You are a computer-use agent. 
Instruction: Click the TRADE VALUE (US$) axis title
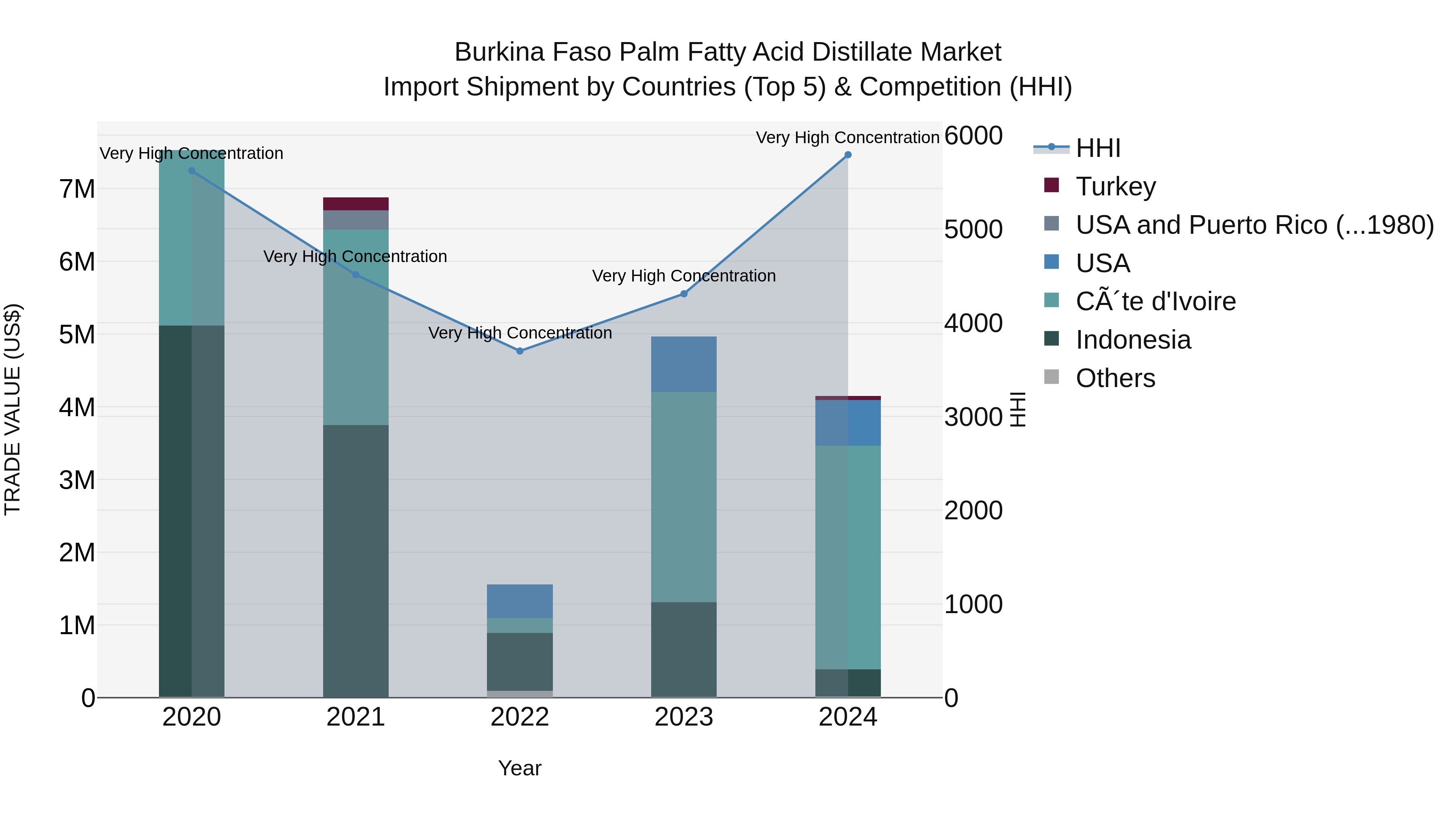[13, 409]
